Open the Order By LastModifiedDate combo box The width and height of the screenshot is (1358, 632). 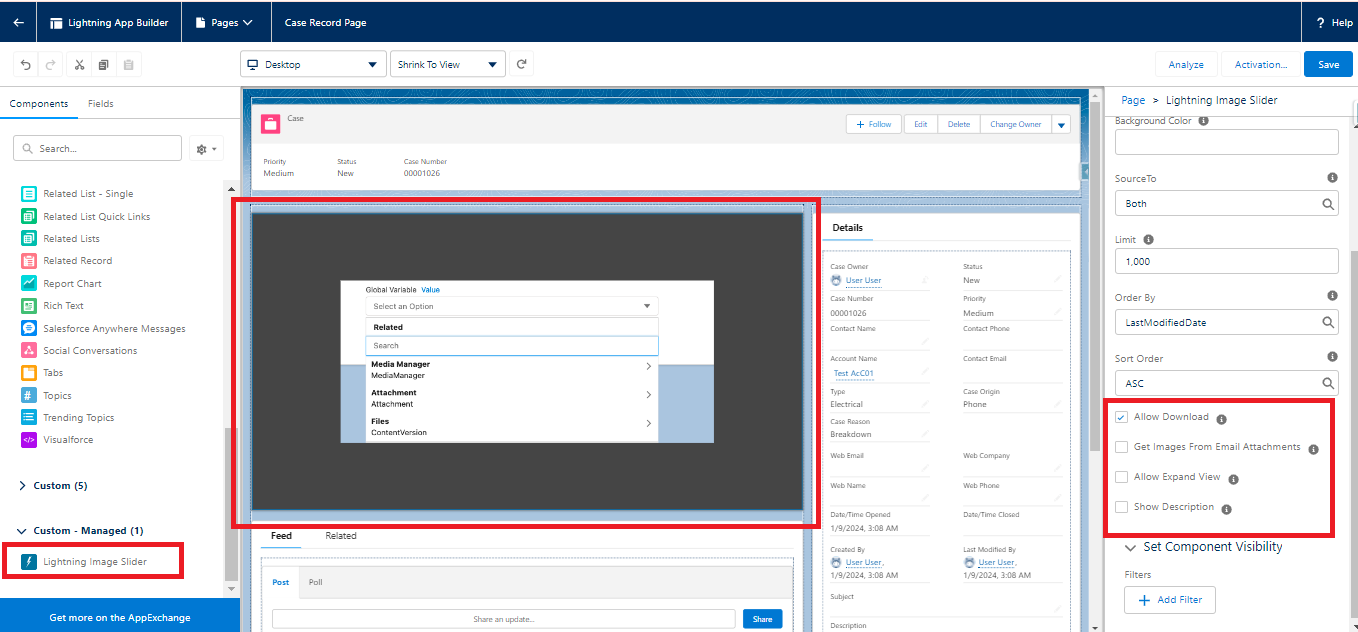point(1226,322)
